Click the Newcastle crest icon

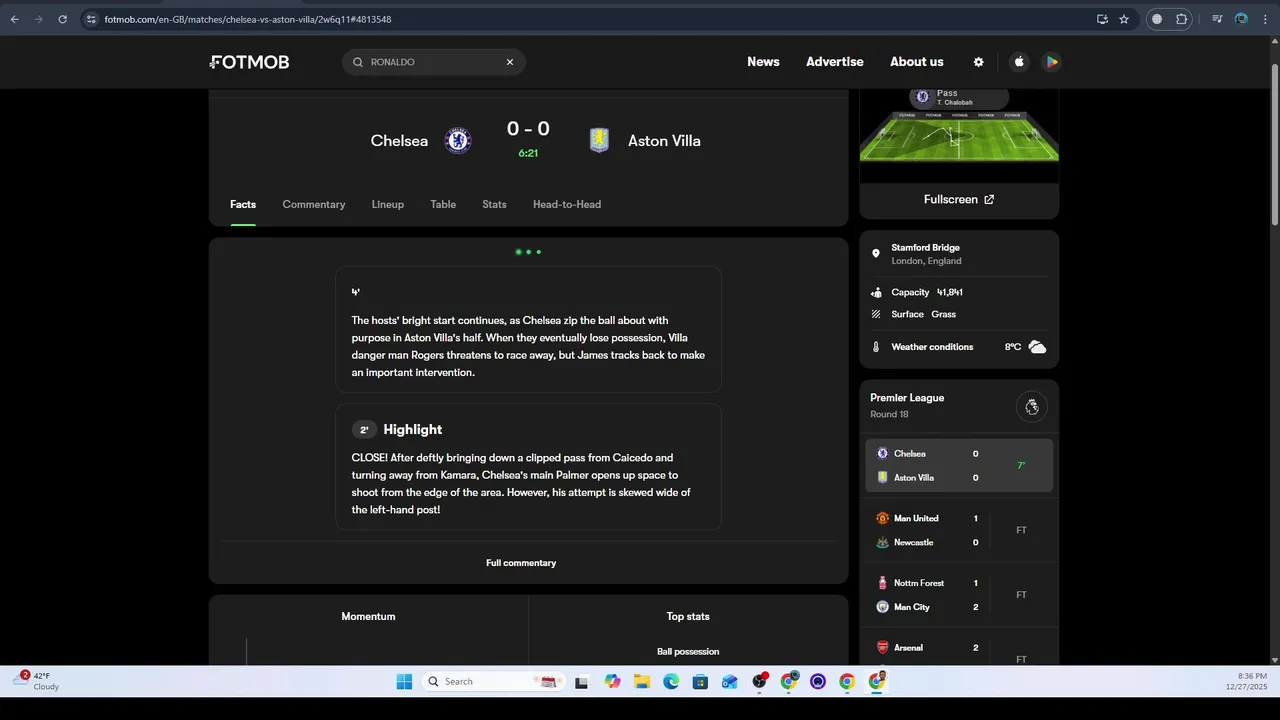tap(882, 542)
